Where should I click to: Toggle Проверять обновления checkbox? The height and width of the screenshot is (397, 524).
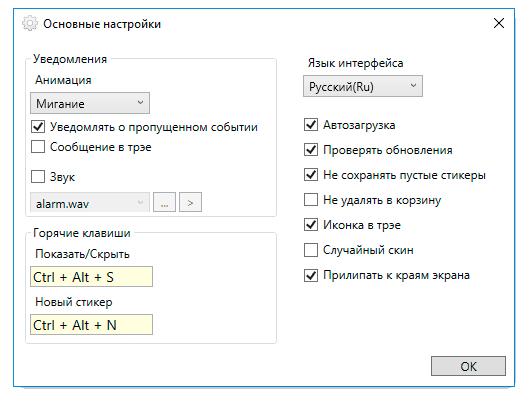(x=311, y=150)
